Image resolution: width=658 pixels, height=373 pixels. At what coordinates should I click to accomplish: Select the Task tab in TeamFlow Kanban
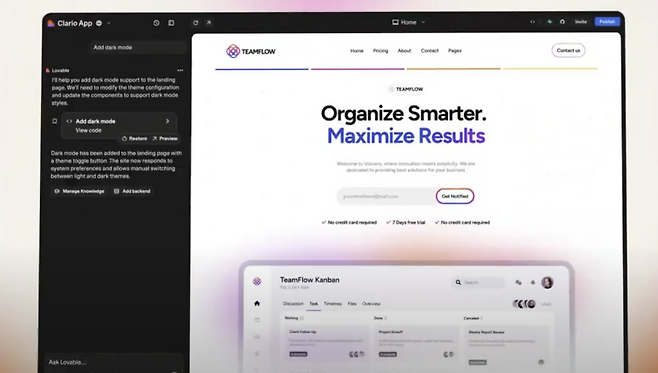point(313,304)
